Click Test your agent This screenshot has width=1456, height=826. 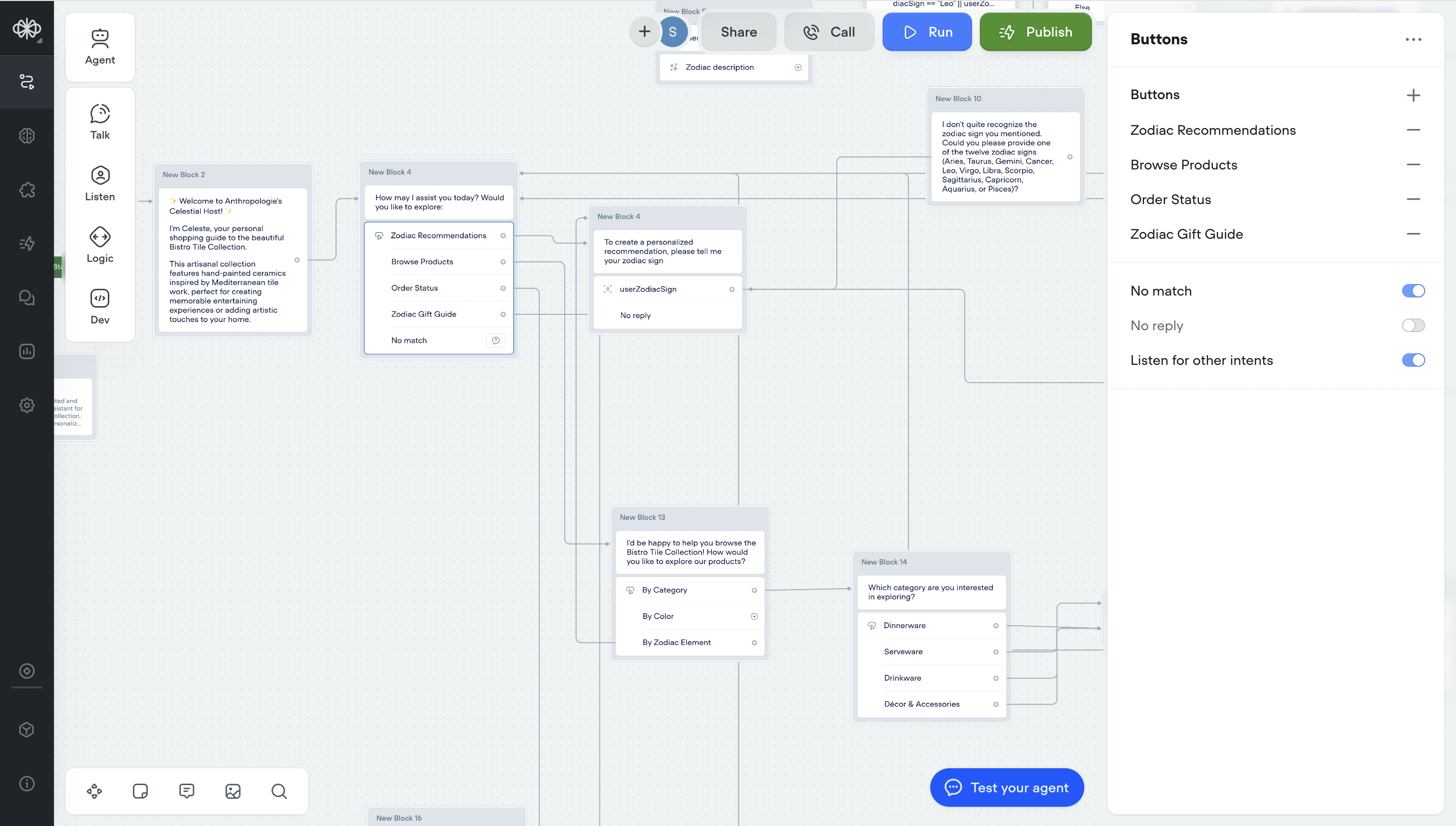coord(1007,787)
